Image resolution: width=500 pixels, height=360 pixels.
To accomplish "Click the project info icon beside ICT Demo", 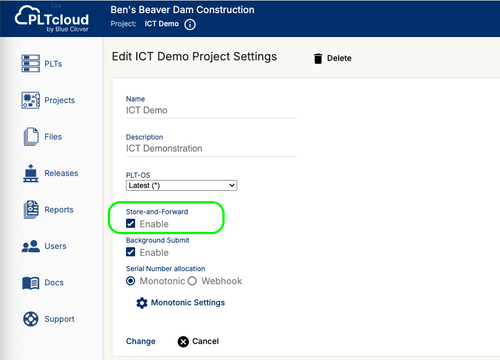I will coord(190,24).
